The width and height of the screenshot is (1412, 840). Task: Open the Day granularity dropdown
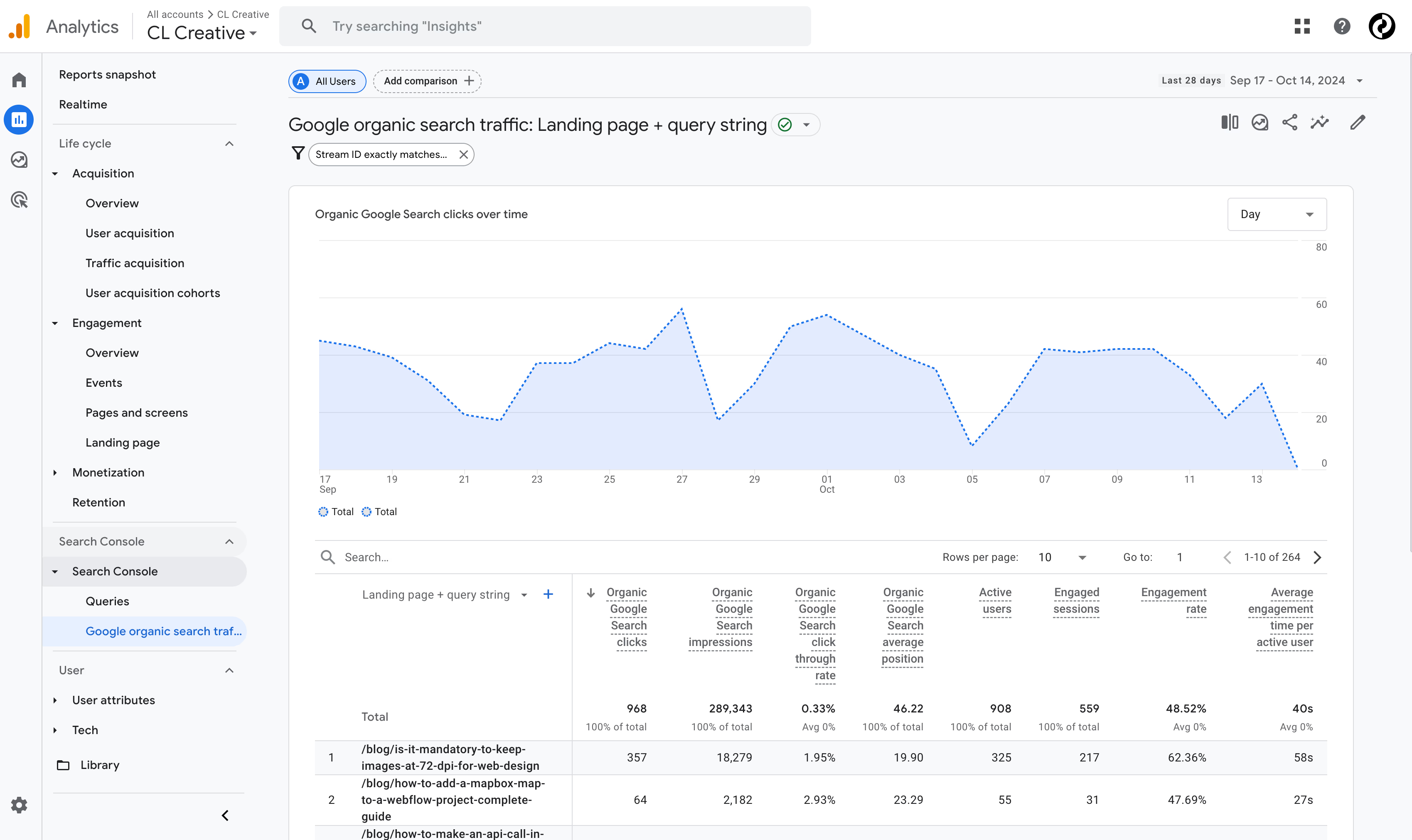1277,214
